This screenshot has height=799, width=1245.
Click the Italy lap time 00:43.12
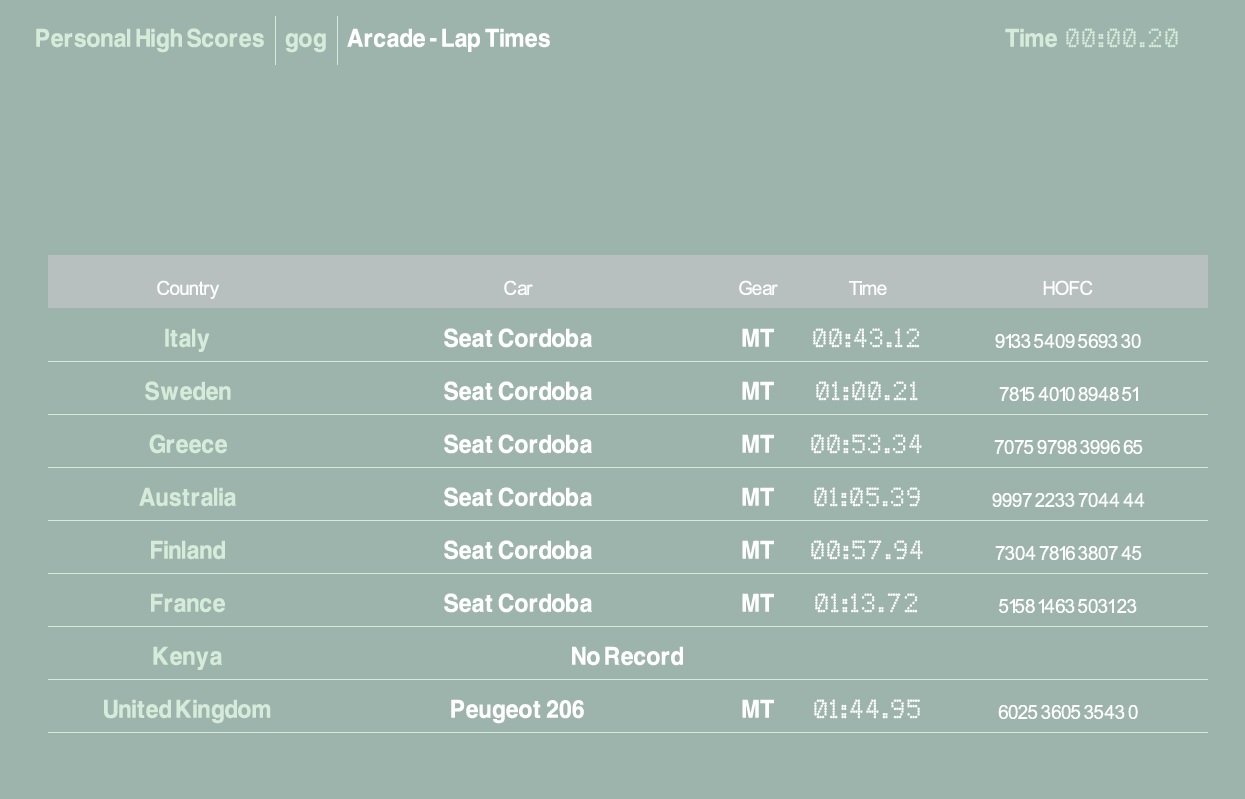point(866,339)
